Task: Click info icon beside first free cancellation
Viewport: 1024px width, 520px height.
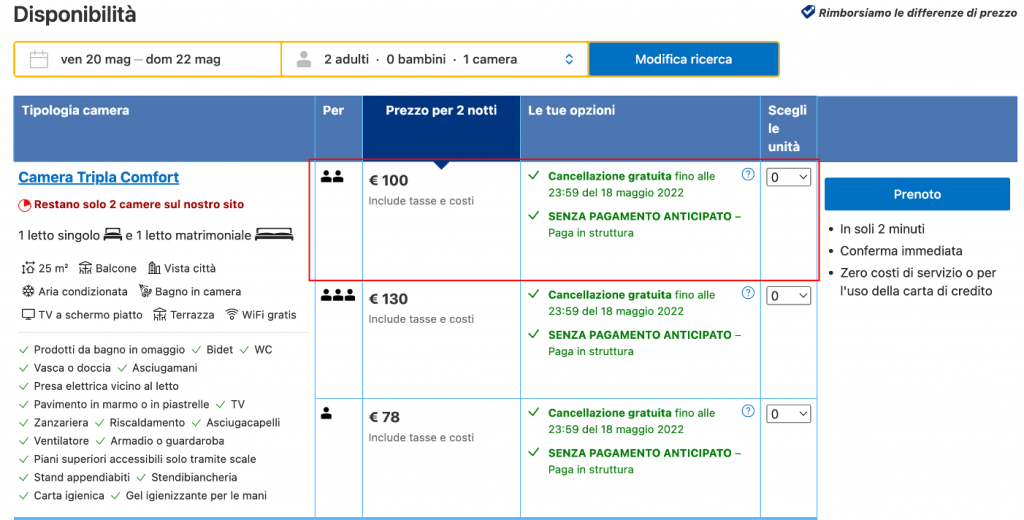Action: [x=747, y=174]
